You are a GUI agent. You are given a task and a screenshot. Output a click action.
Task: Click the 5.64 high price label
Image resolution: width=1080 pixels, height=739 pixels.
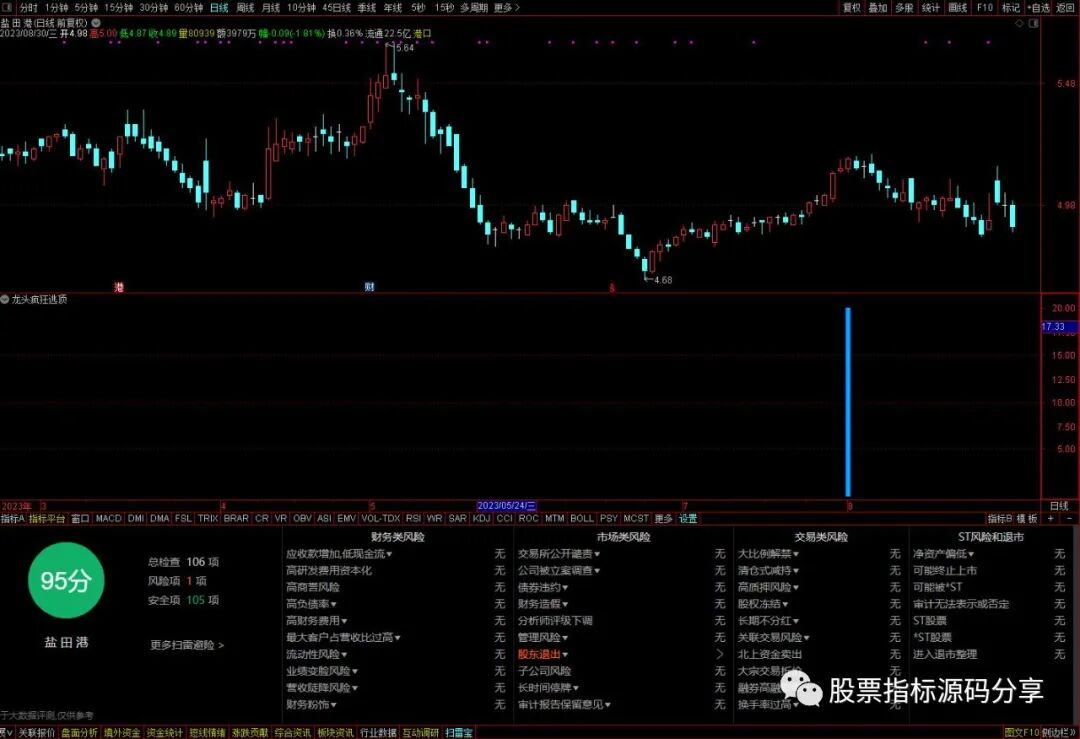[405, 48]
